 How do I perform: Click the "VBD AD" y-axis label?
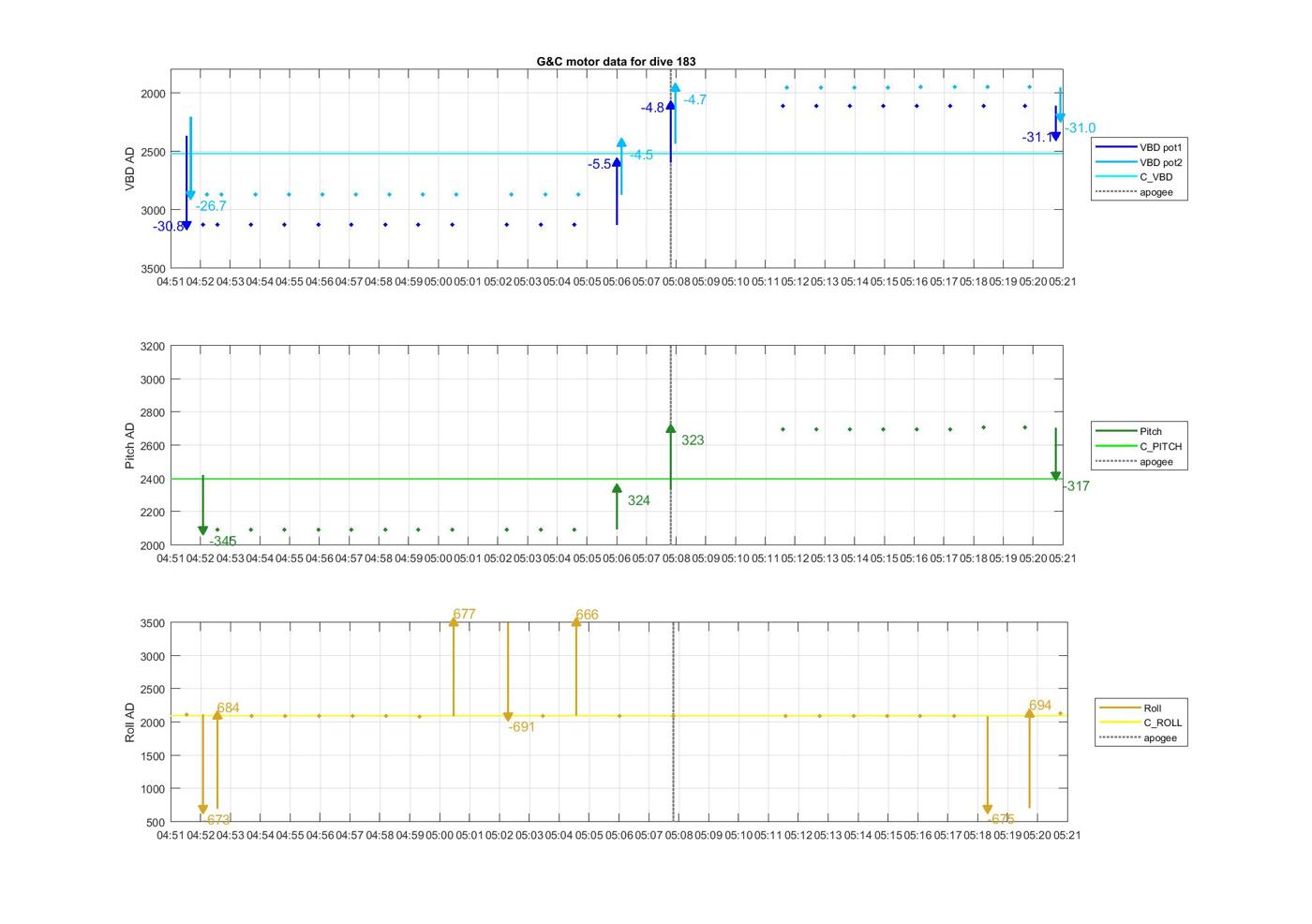click(x=130, y=169)
